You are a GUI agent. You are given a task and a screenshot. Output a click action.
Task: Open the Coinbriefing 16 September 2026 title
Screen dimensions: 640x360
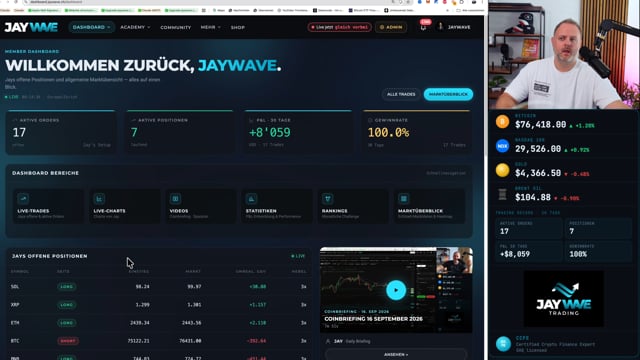click(x=373, y=319)
